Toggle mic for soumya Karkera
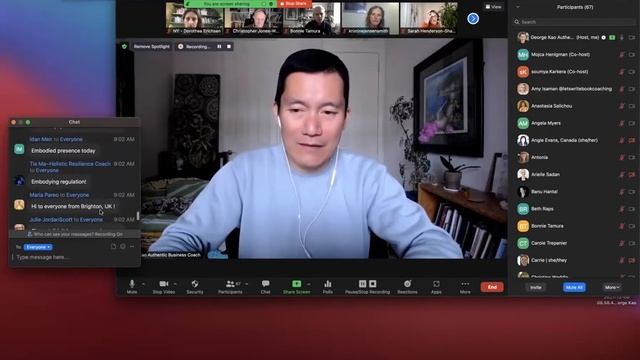640x360 pixels. (622, 71)
